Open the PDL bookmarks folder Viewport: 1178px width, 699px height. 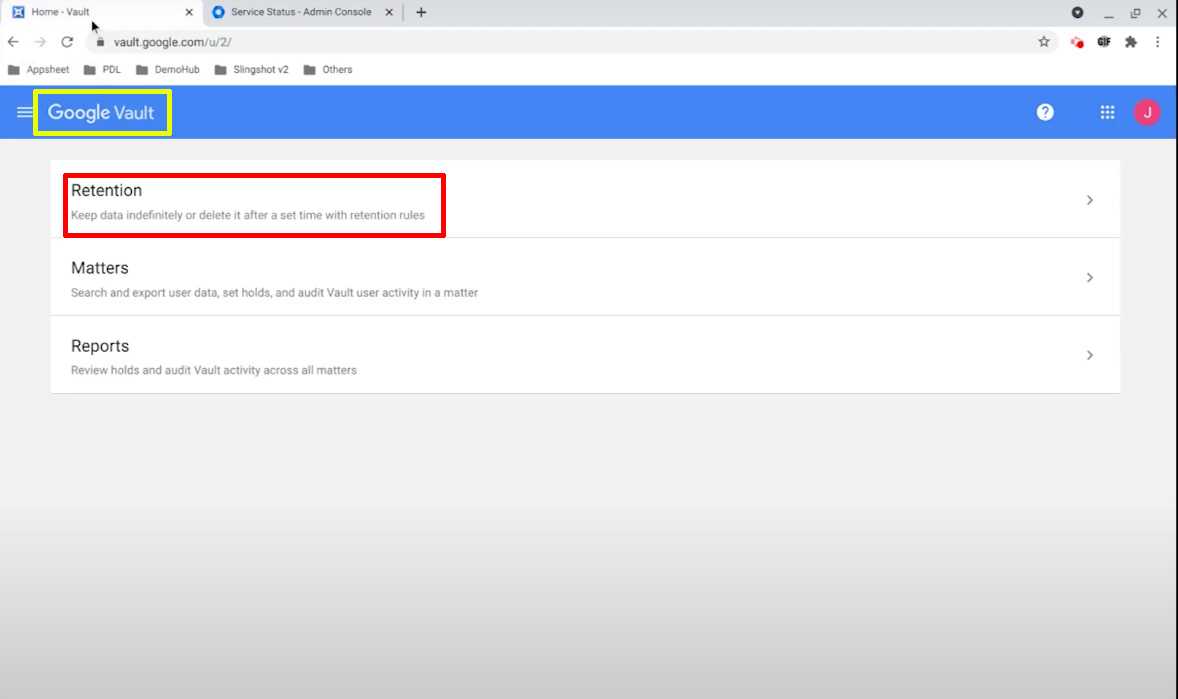coord(102,70)
